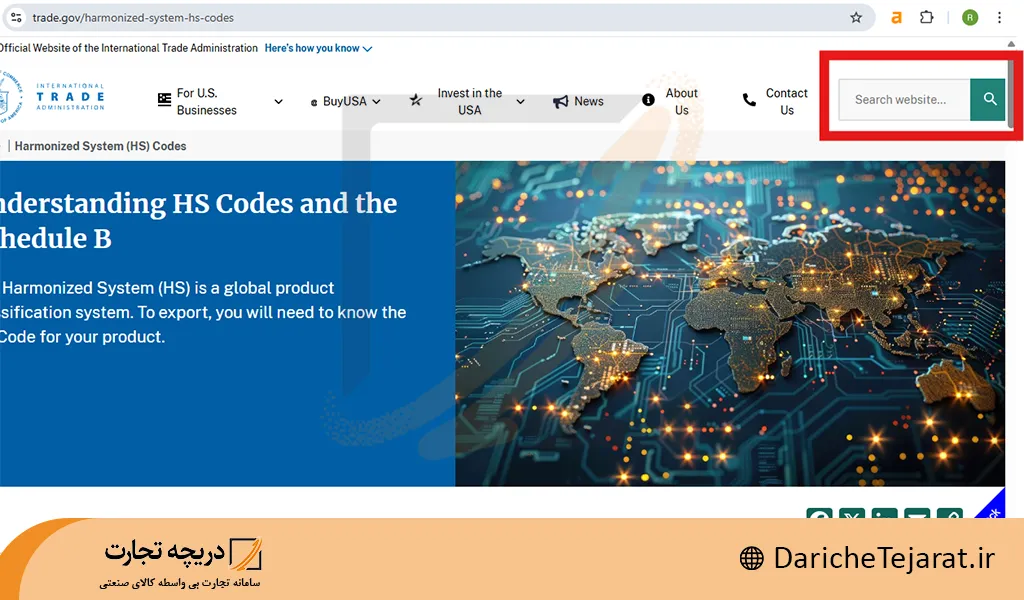Viewport: 1024px width, 600px height.
Task: Open the browser three-dot menu
Action: [x=1000, y=17]
